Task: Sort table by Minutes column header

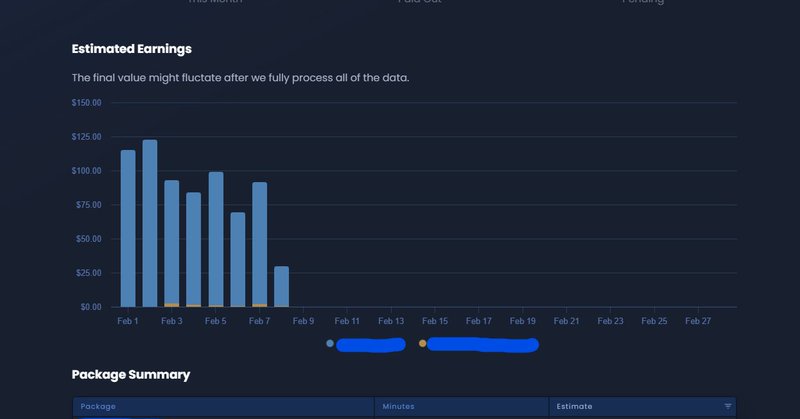Action: tap(462, 407)
